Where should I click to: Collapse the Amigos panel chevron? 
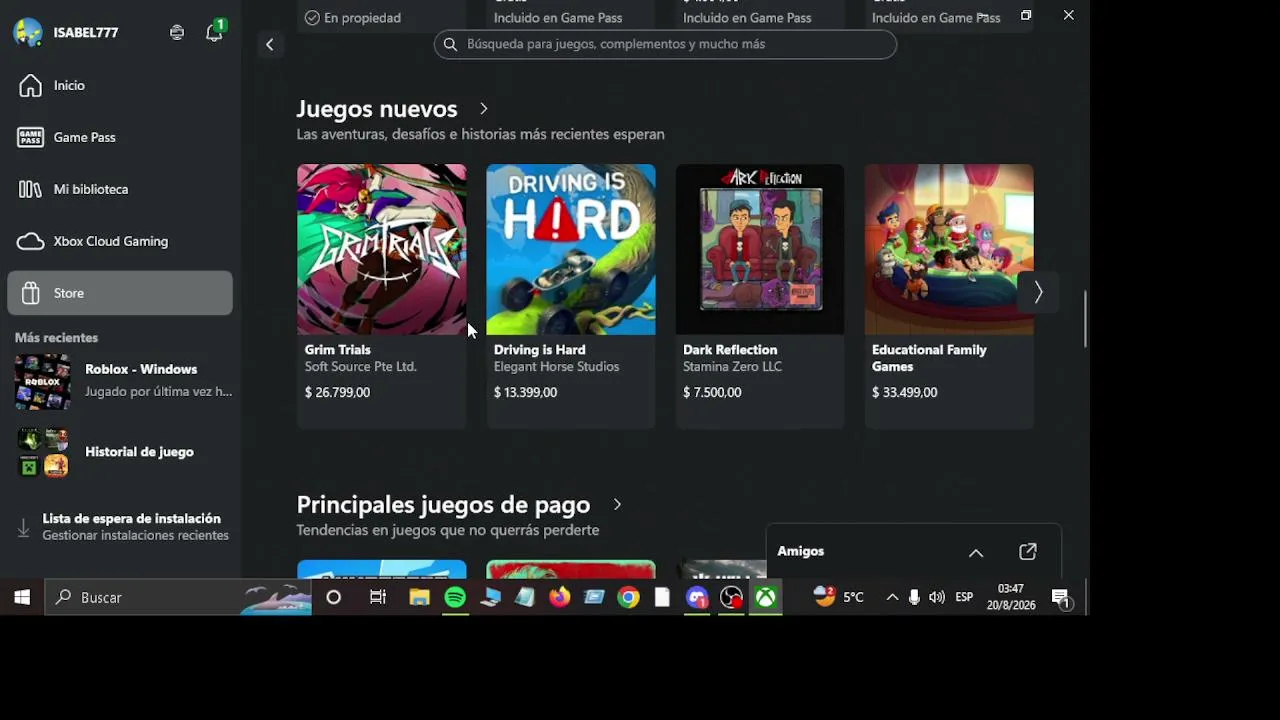coord(976,553)
